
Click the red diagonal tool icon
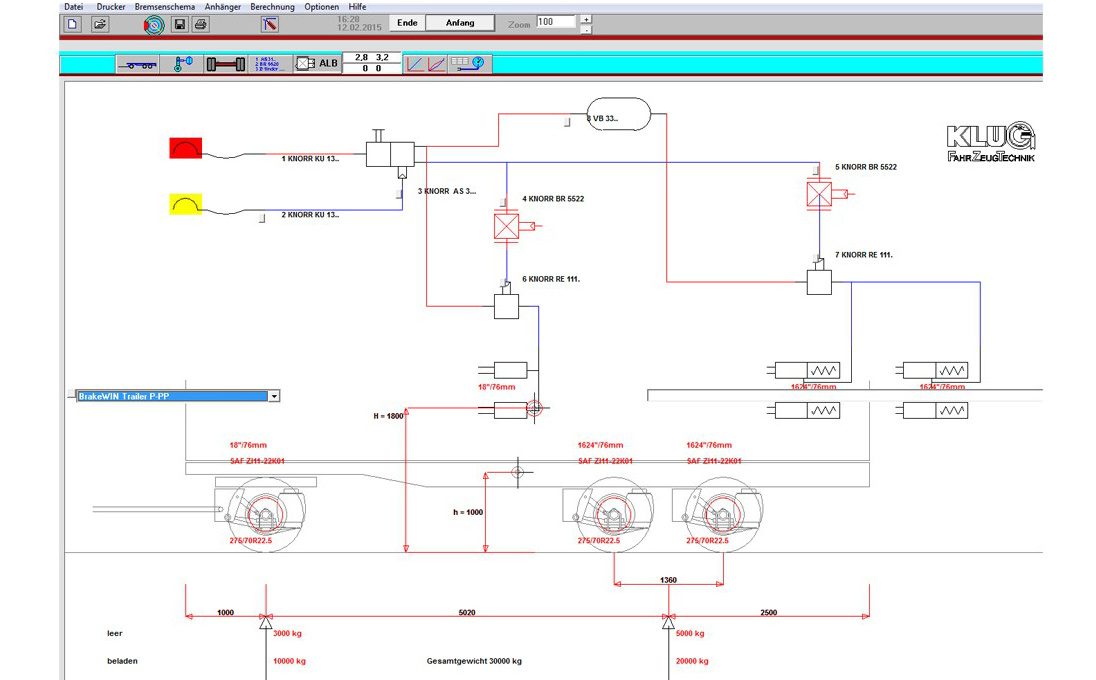click(270, 24)
